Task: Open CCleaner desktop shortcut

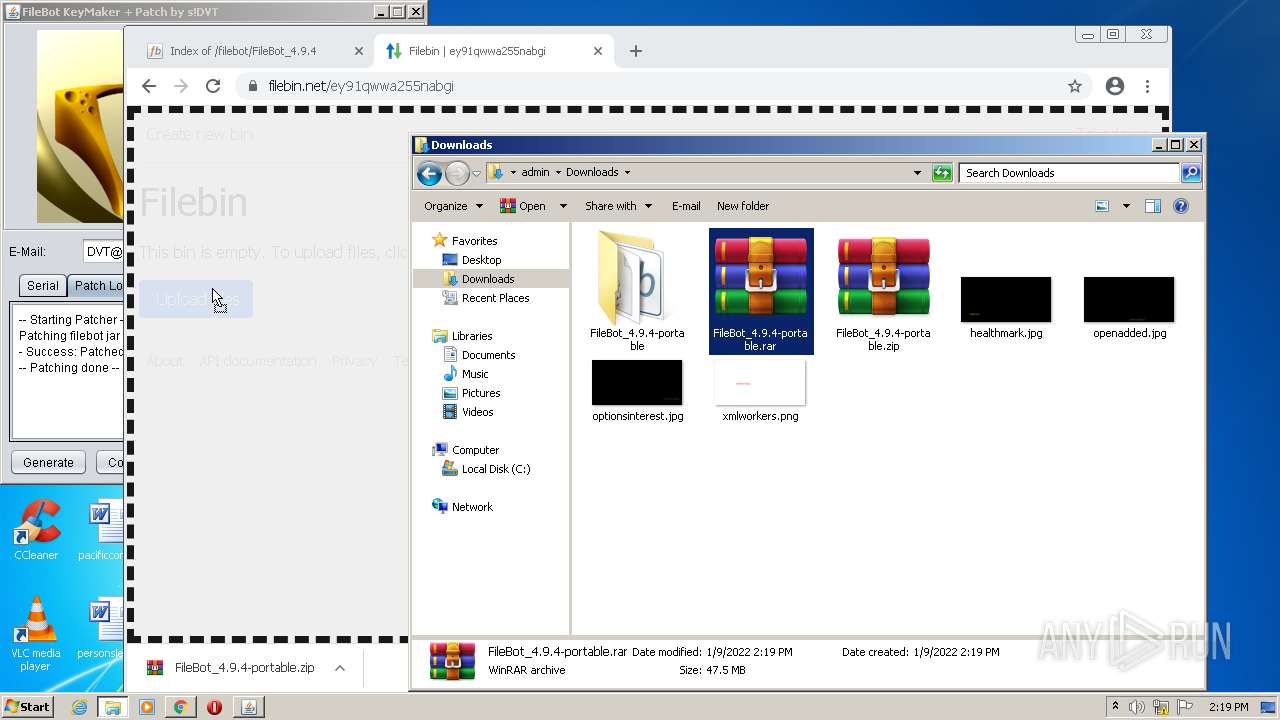Action: (36, 531)
